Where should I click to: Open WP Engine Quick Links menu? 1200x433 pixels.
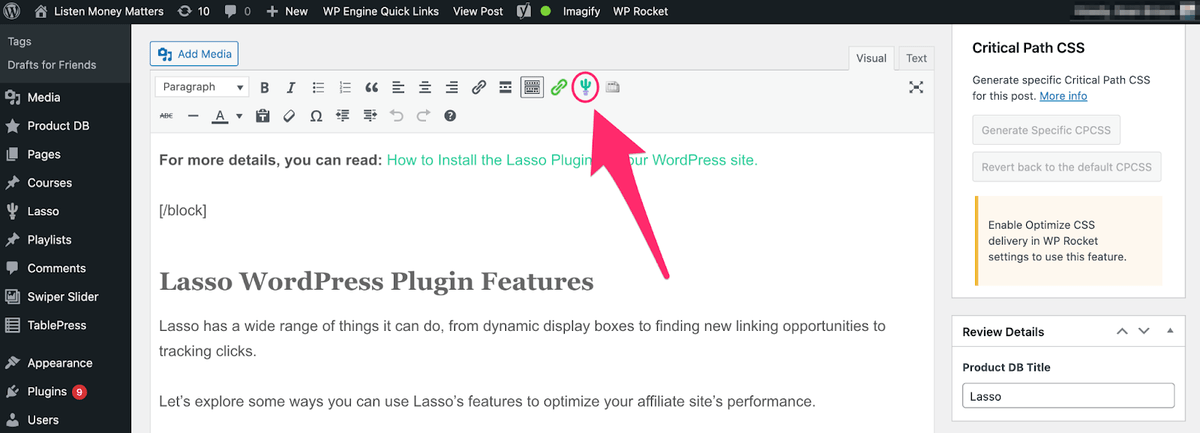[x=380, y=12]
